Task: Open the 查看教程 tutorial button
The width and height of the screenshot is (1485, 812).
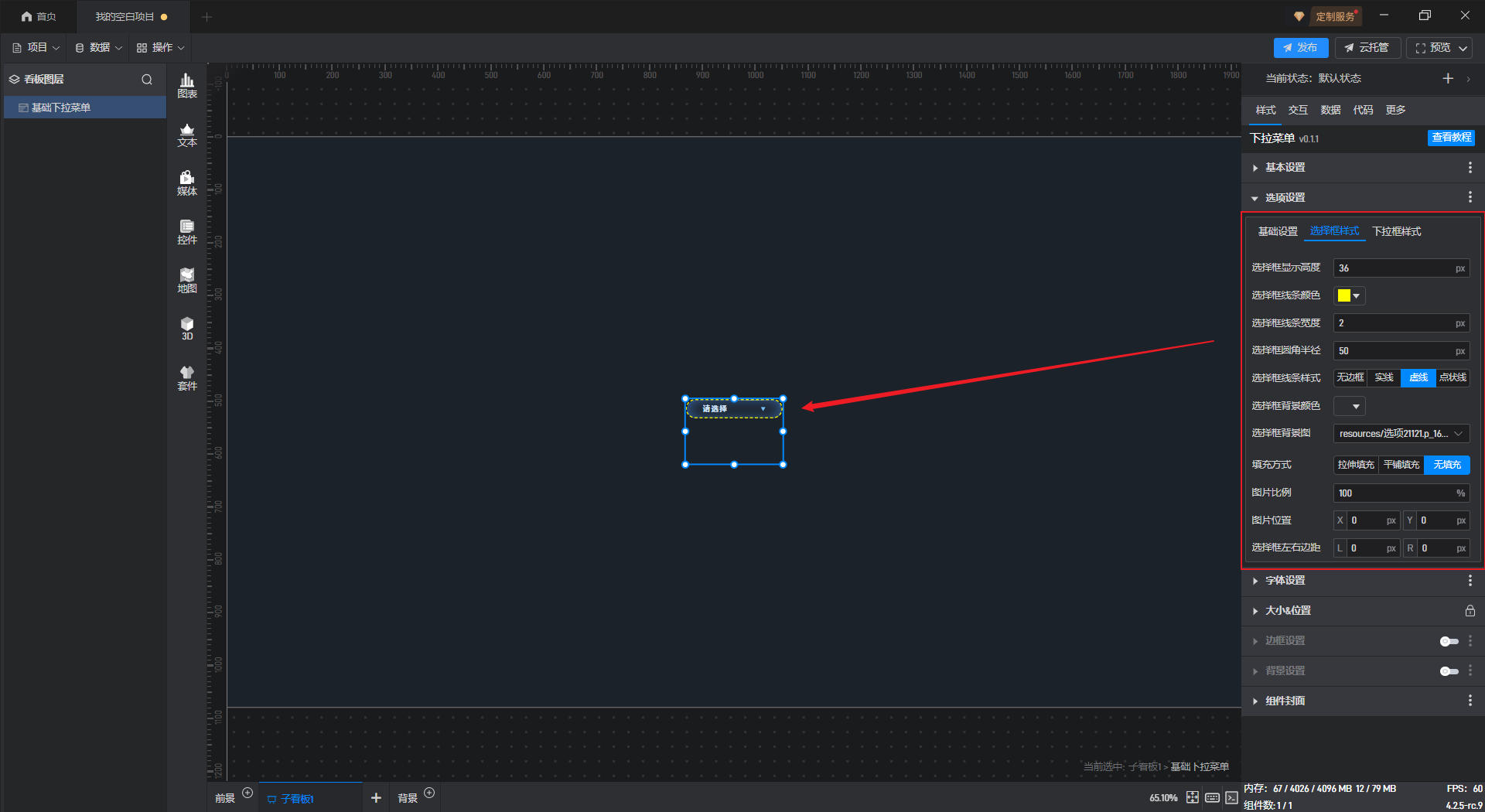Action: pos(1451,138)
